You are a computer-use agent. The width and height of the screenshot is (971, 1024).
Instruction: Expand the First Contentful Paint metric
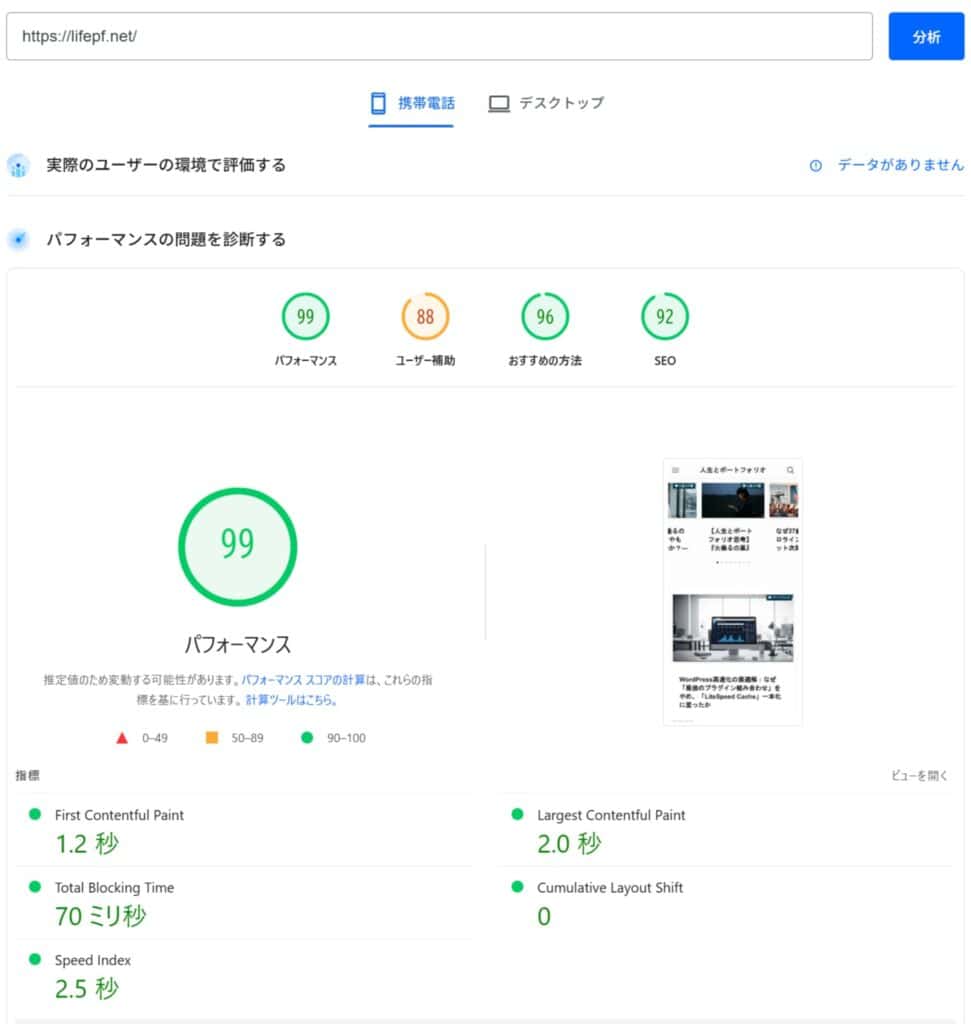(x=119, y=815)
